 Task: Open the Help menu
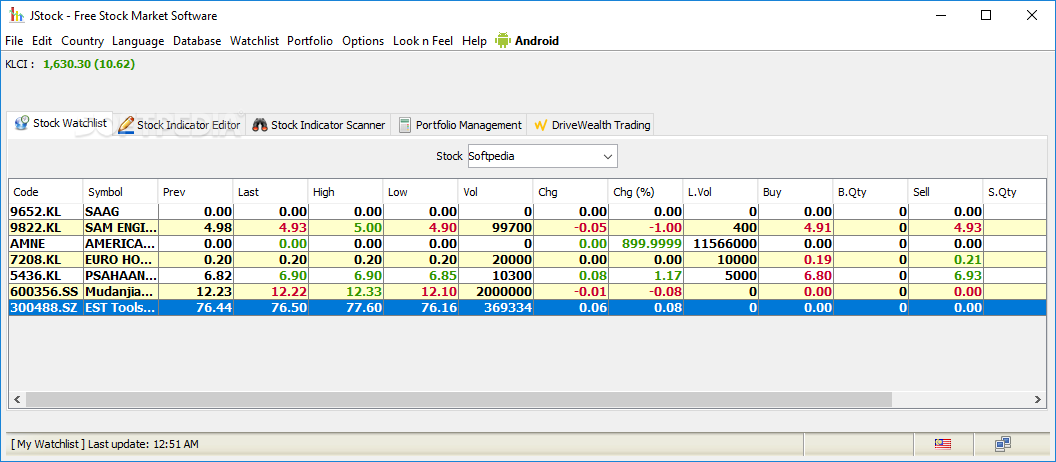(474, 41)
